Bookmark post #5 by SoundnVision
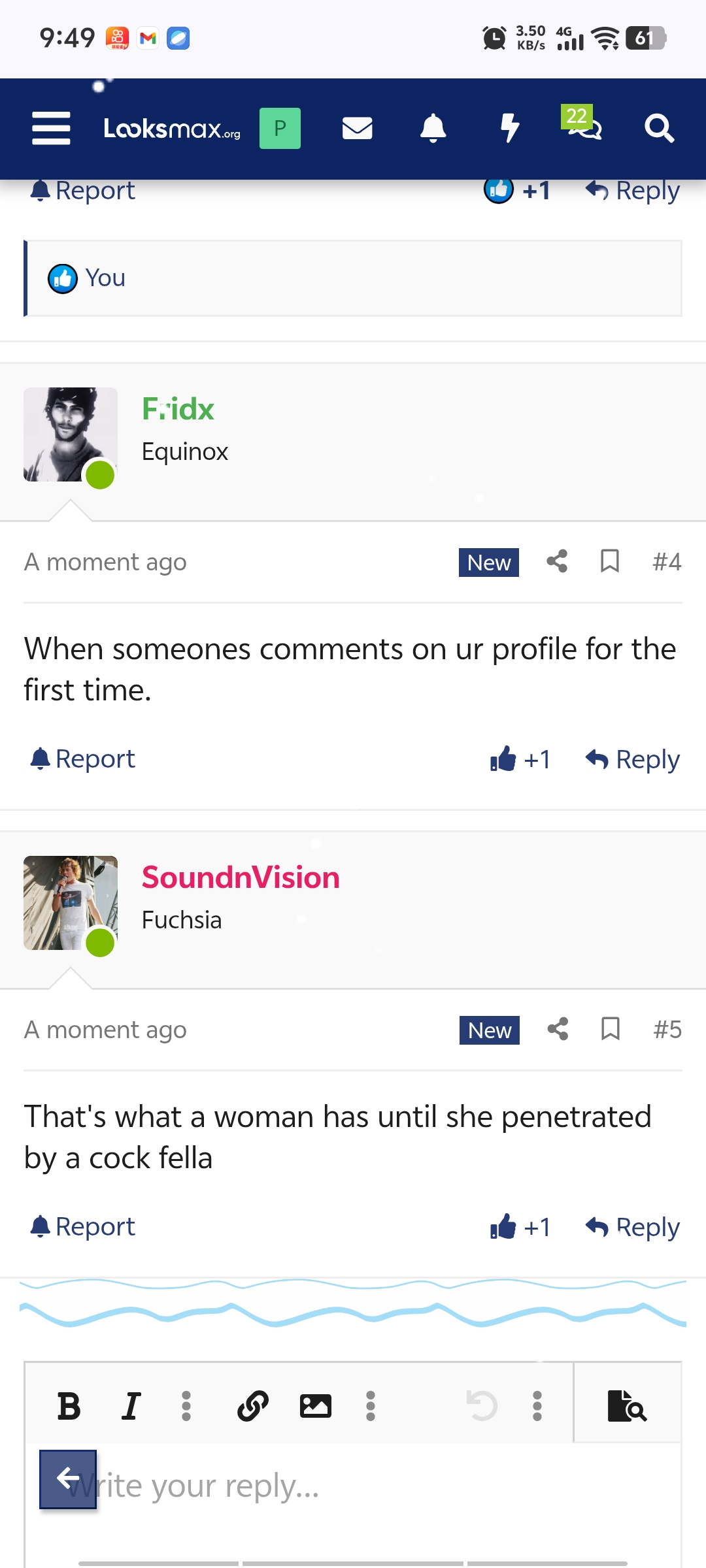 point(610,1029)
